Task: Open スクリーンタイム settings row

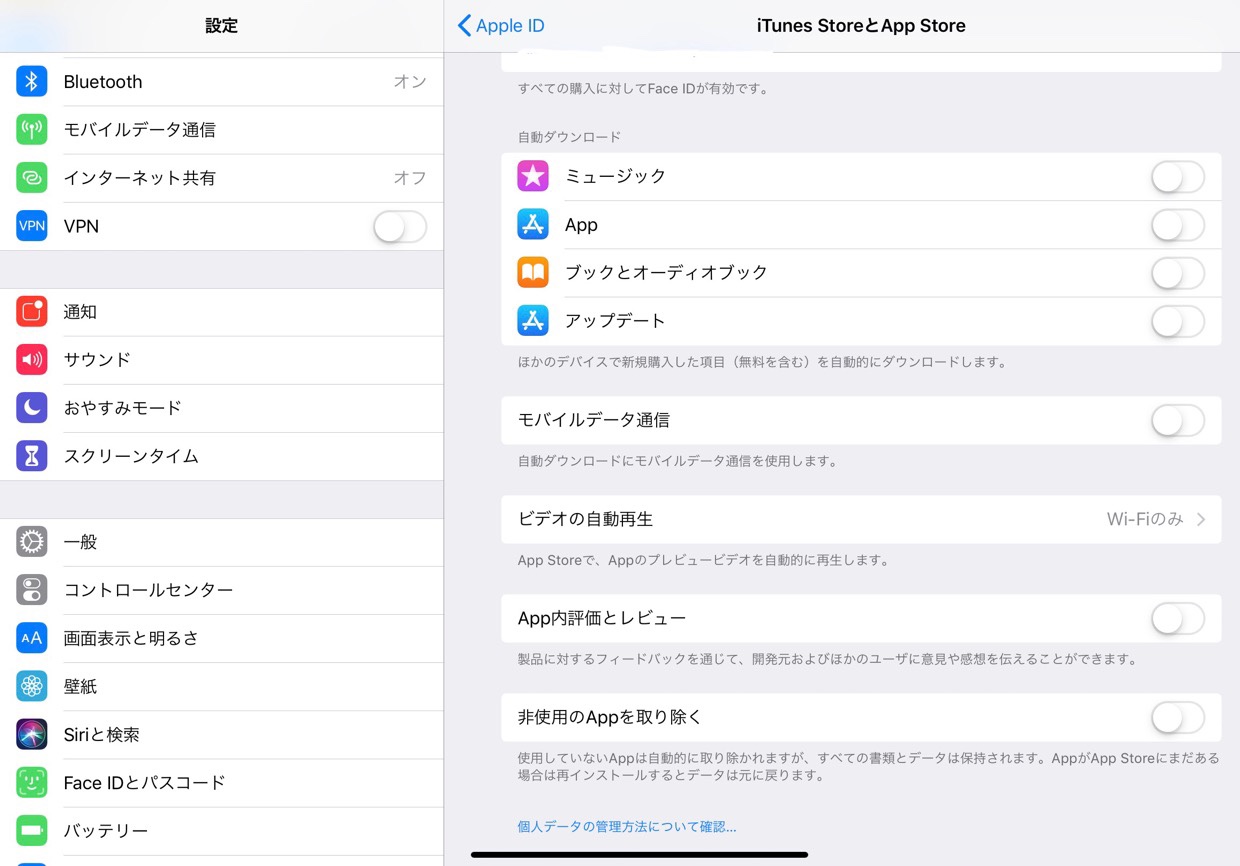Action: 221,456
